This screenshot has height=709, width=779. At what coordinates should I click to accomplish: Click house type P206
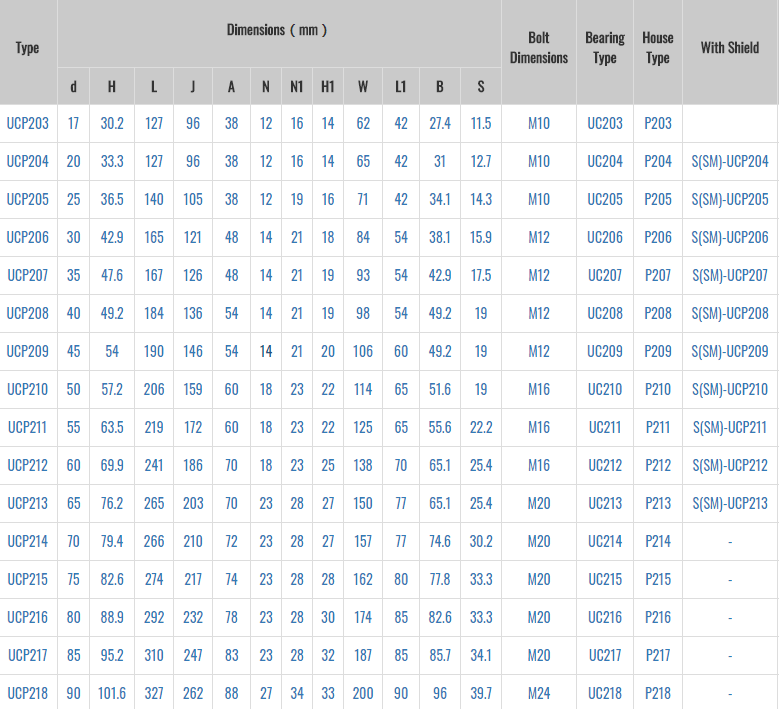point(657,237)
